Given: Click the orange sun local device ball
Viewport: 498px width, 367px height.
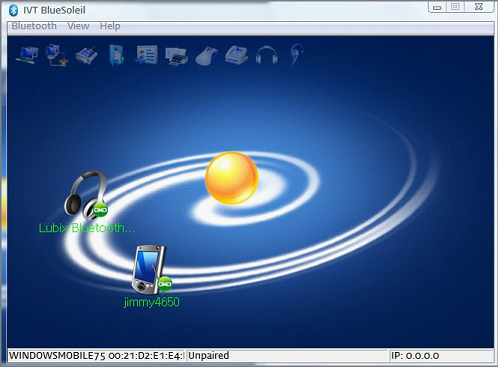Looking at the screenshot, I should coord(232,178).
